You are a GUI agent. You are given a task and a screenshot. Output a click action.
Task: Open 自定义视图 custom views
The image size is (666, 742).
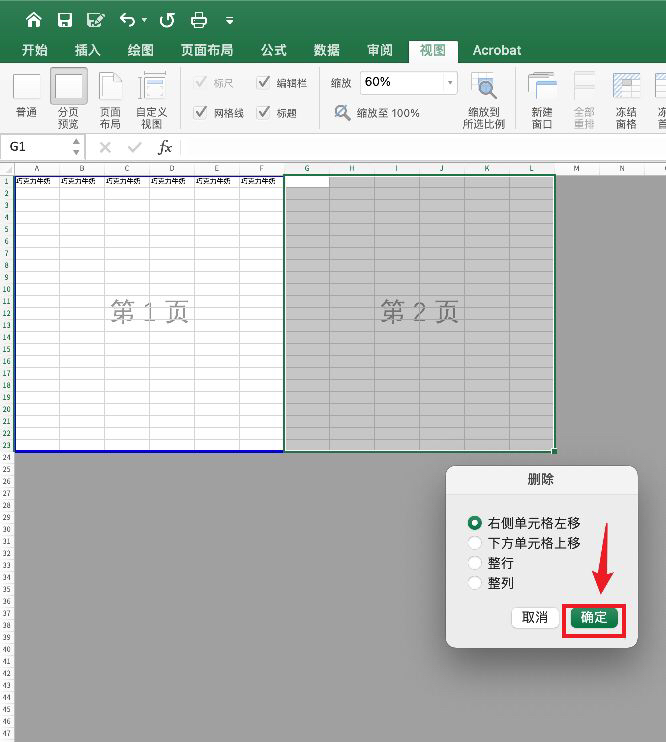tap(151, 99)
